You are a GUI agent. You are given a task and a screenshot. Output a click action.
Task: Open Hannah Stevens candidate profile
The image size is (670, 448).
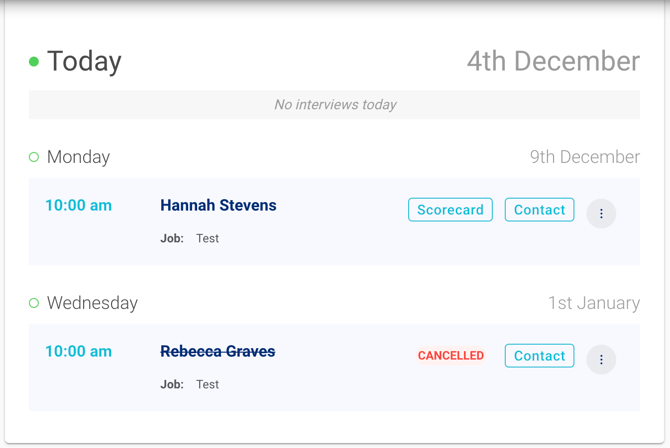coord(218,205)
